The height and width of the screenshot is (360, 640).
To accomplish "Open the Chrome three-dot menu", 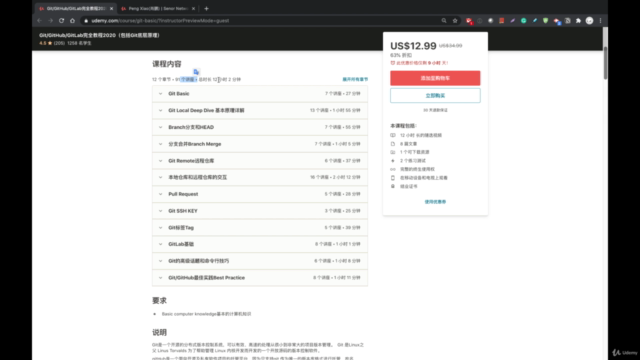I will (x=600, y=20).
